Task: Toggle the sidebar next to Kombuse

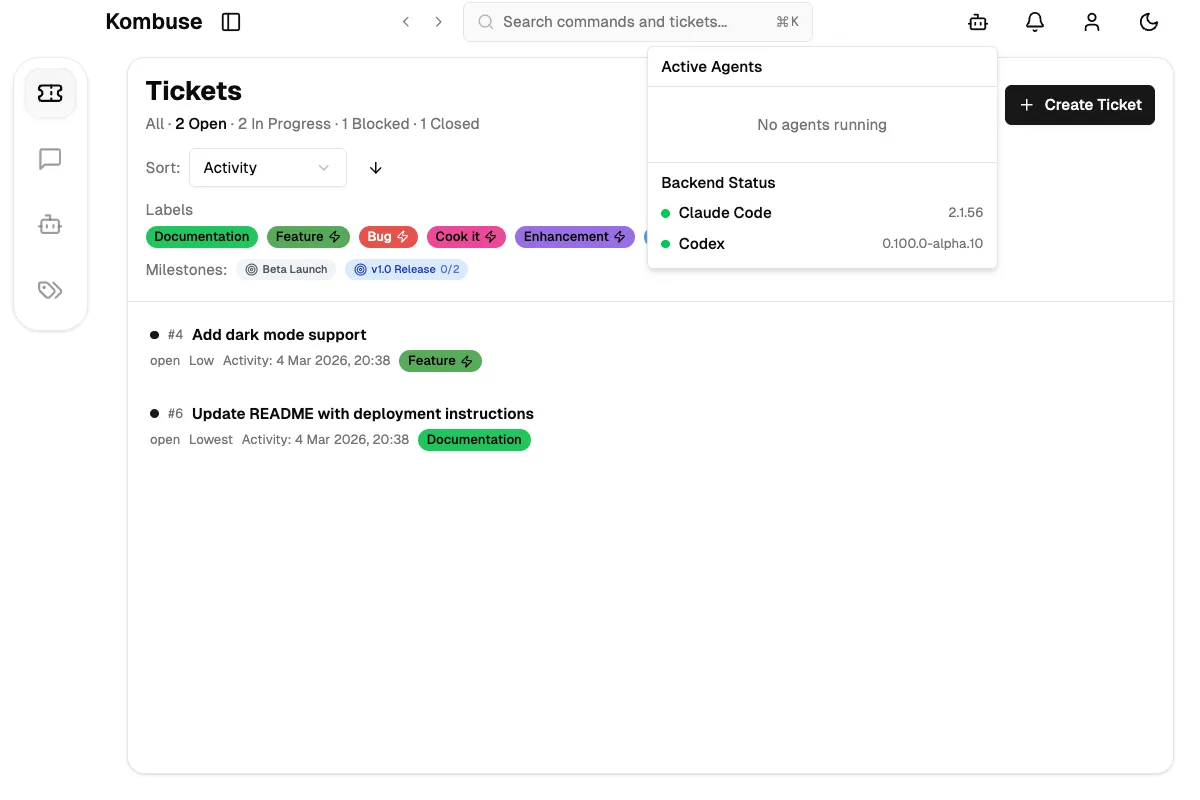Action: click(x=231, y=21)
